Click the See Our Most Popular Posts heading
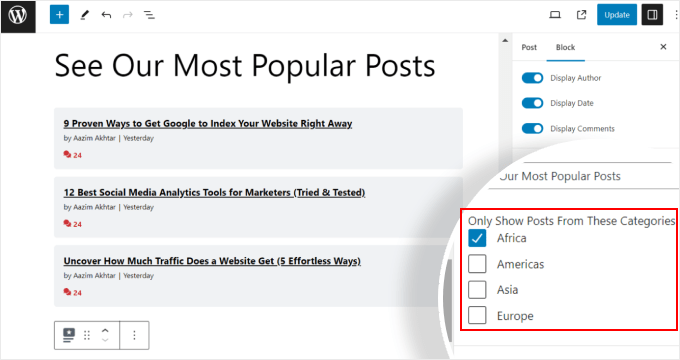This screenshot has height=360, width=680. [x=245, y=66]
